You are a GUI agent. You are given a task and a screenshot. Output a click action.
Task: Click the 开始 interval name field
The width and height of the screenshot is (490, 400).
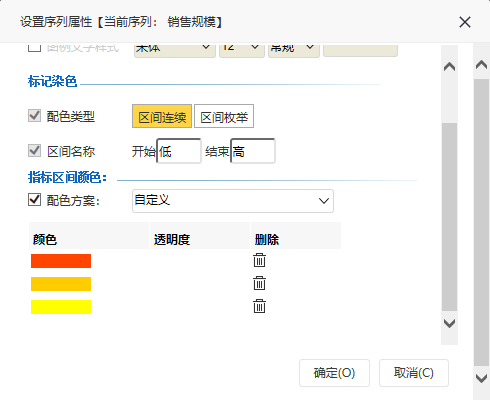coord(179,151)
